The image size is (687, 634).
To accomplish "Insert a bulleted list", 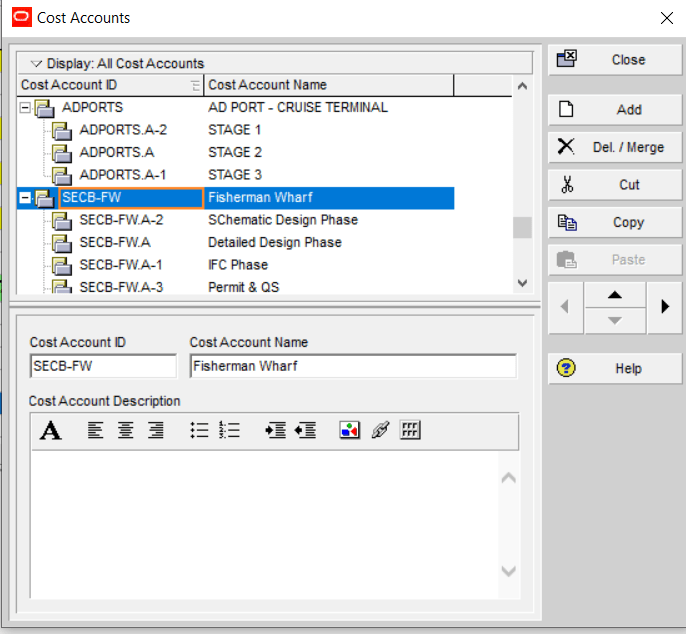I will [x=199, y=430].
